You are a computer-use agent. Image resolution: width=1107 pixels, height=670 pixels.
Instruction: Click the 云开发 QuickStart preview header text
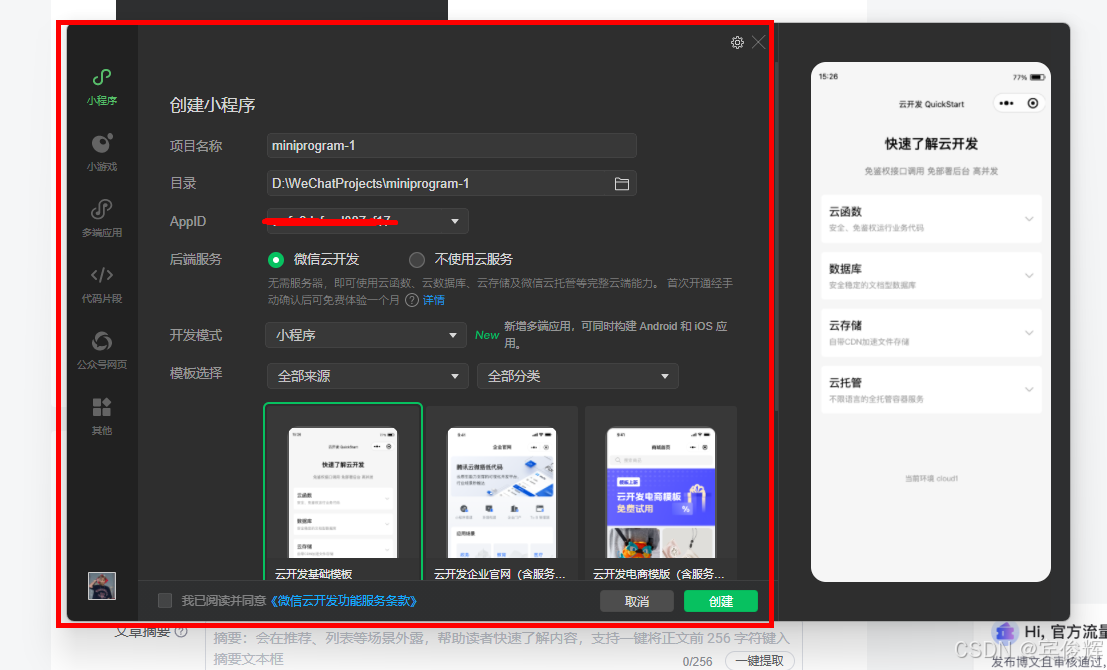coord(931,104)
